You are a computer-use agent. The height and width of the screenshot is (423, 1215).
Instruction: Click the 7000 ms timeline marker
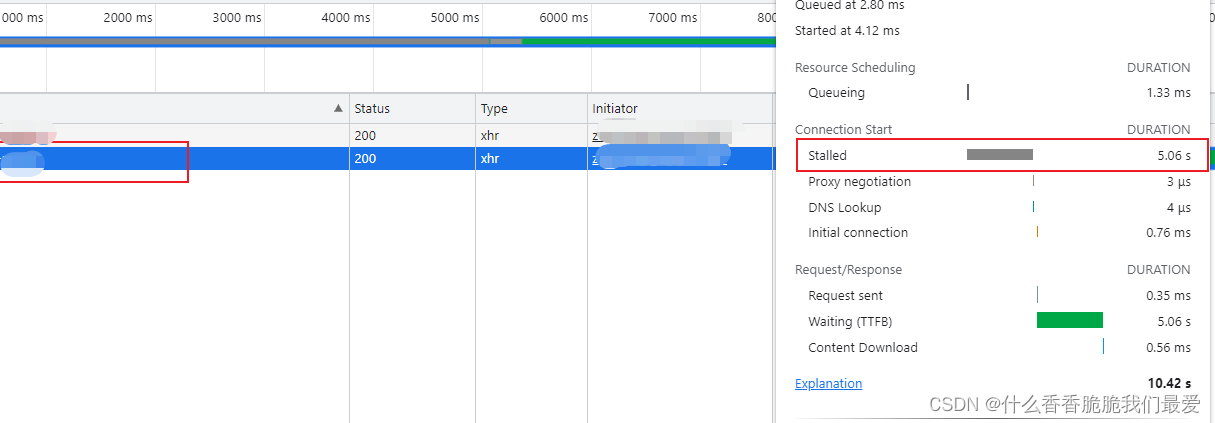tap(673, 18)
